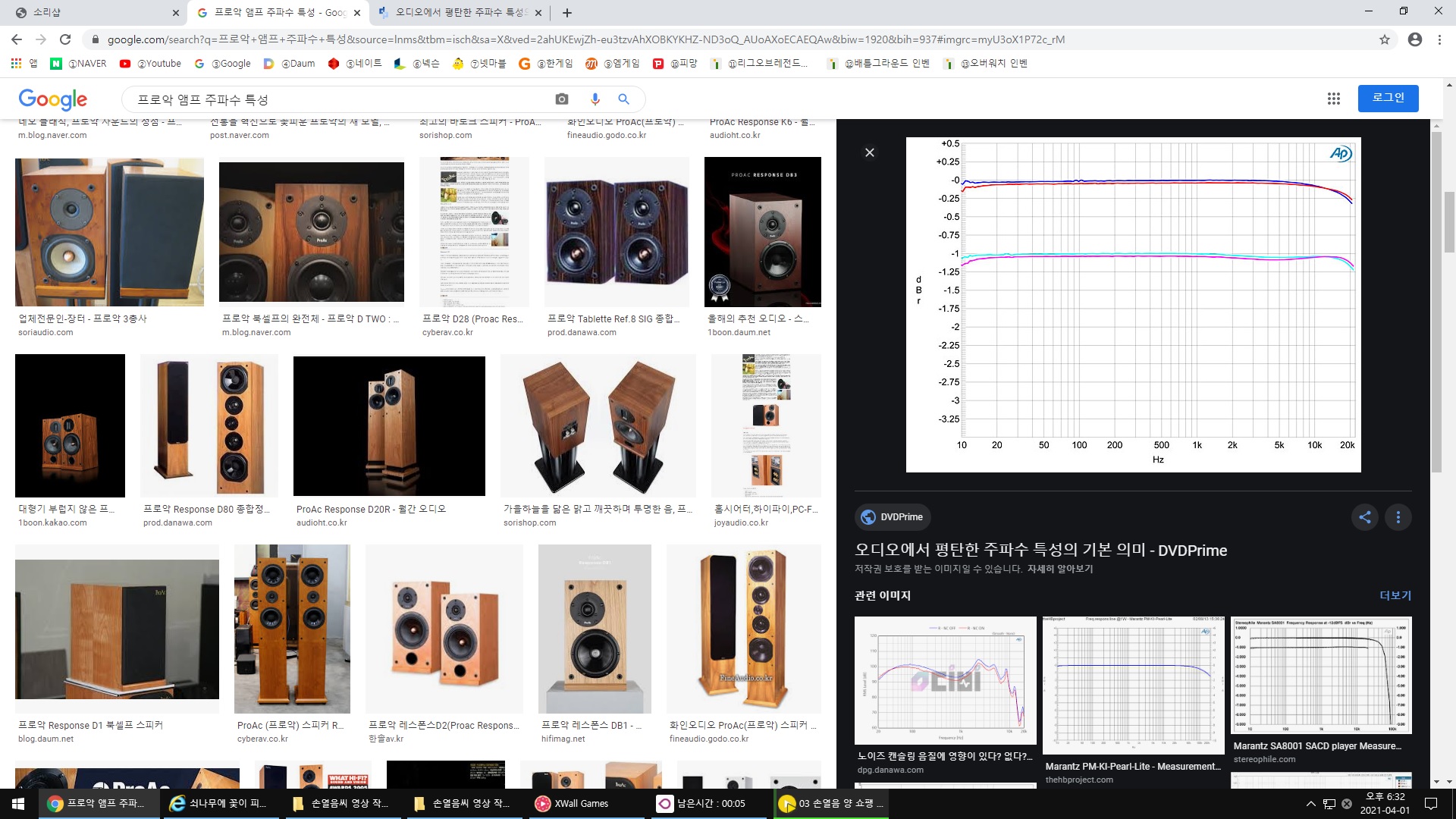
Task: Reload the page with the refresh icon
Action: coord(65,39)
